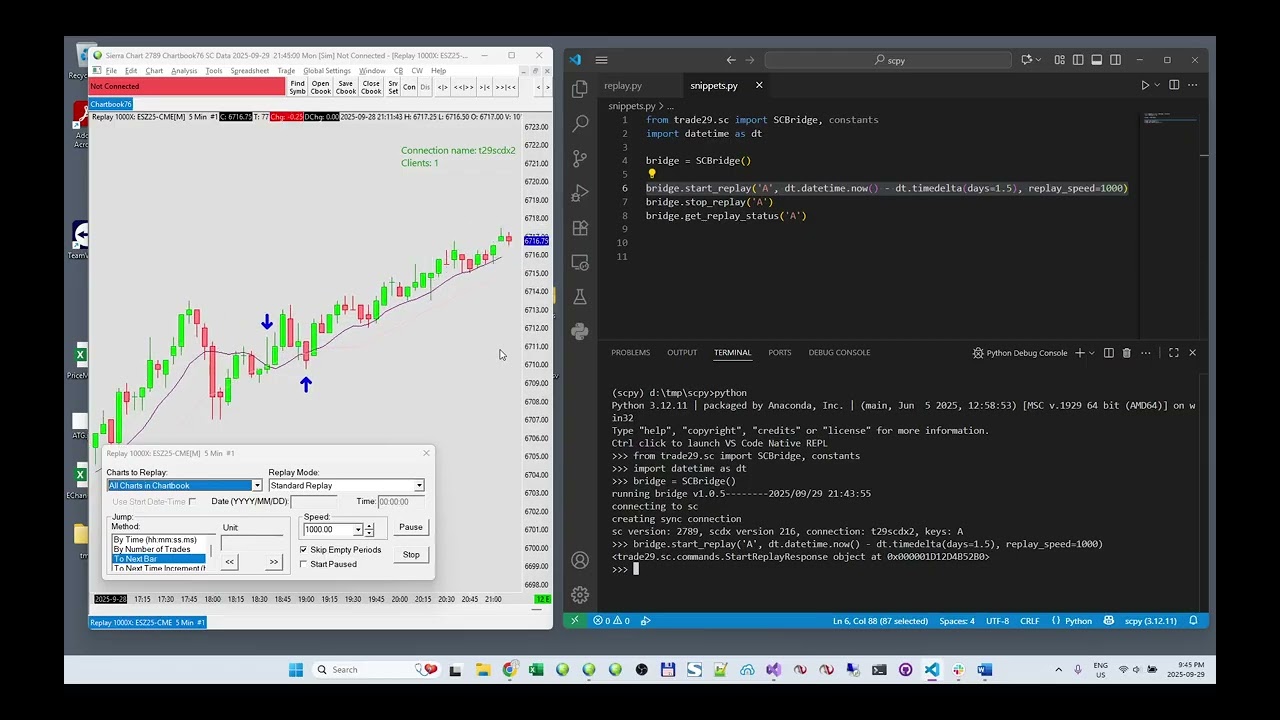The width and height of the screenshot is (1280, 720).
Task: Open Replay Mode dropdown
Action: pyautogui.click(x=419, y=486)
